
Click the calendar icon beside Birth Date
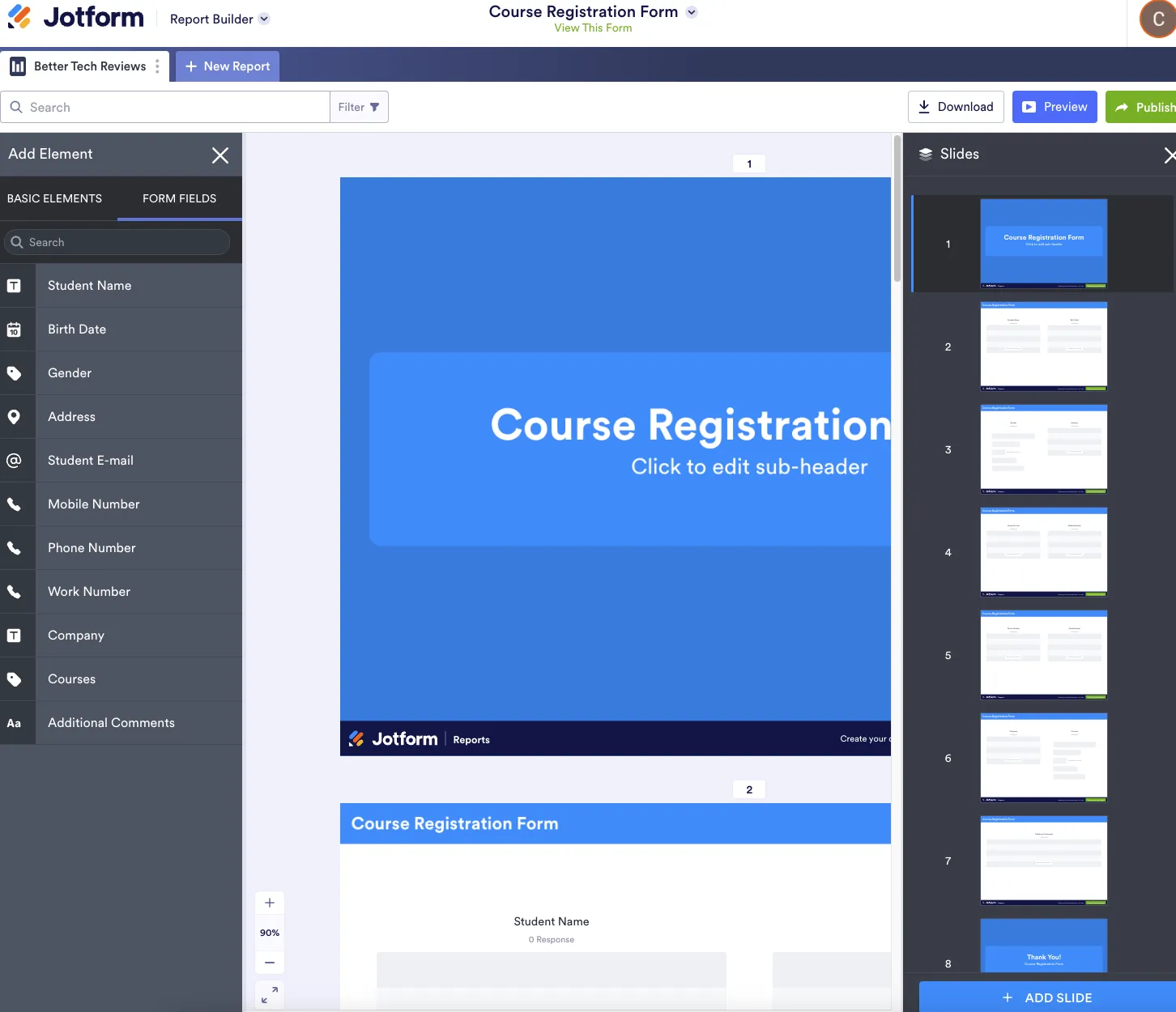(x=14, y=330)
